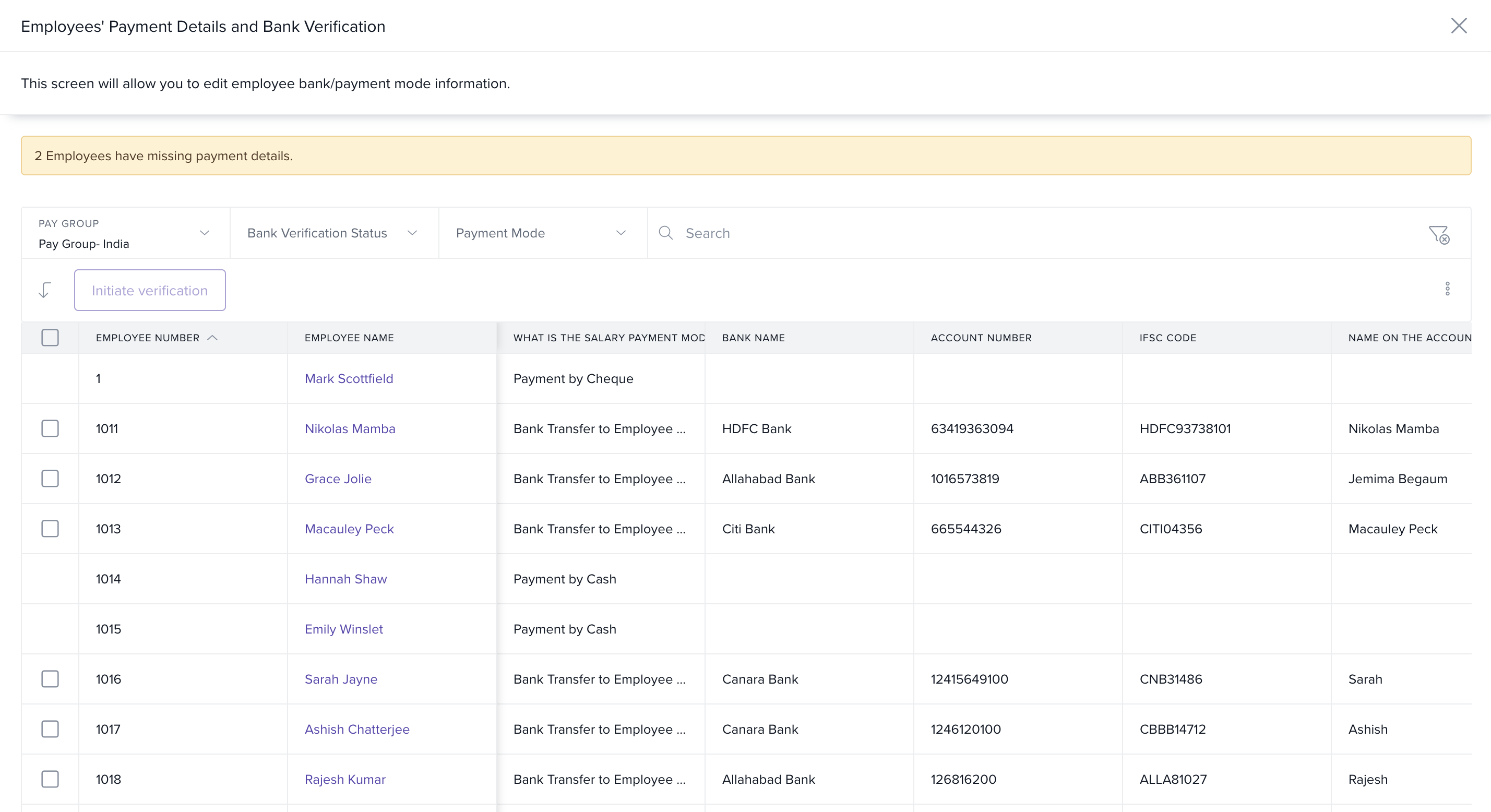
Task: Open Grace Jolie's profile link
Action: [x=338, y=479]
